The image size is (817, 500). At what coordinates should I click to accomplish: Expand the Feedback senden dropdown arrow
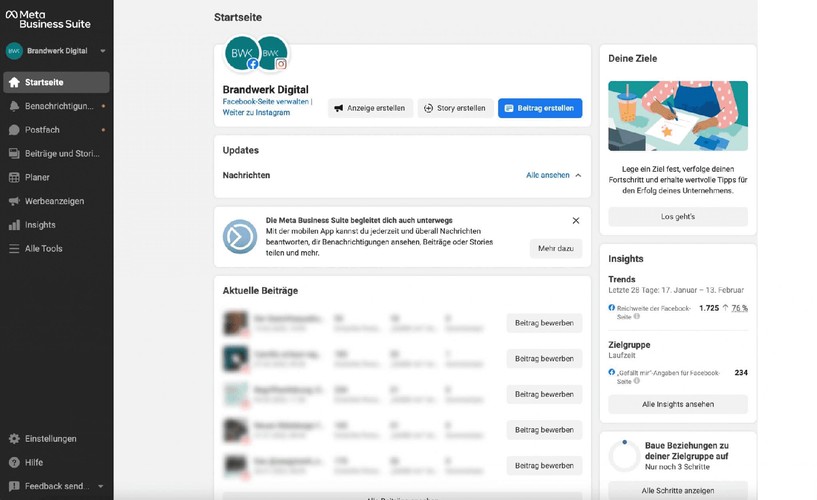click(101, 486)
